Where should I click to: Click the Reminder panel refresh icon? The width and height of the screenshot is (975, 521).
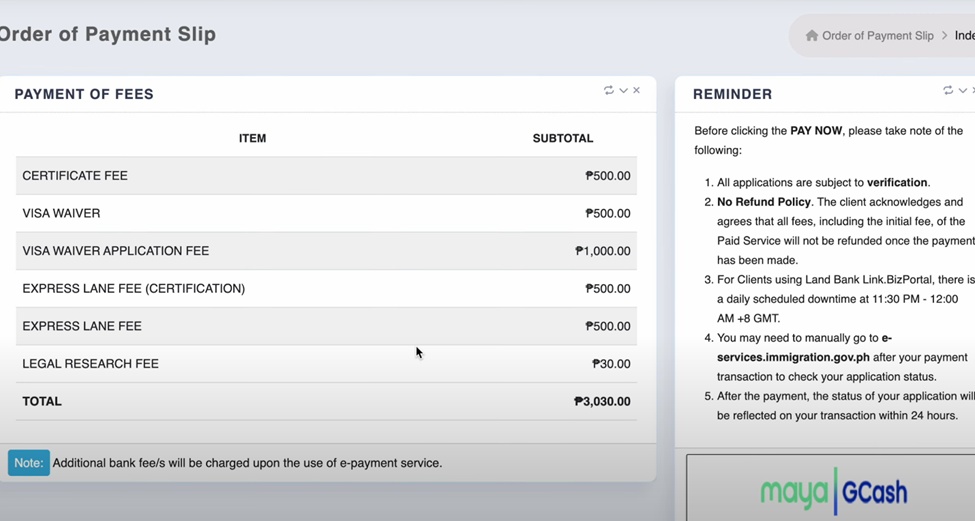tap(948, 91)
